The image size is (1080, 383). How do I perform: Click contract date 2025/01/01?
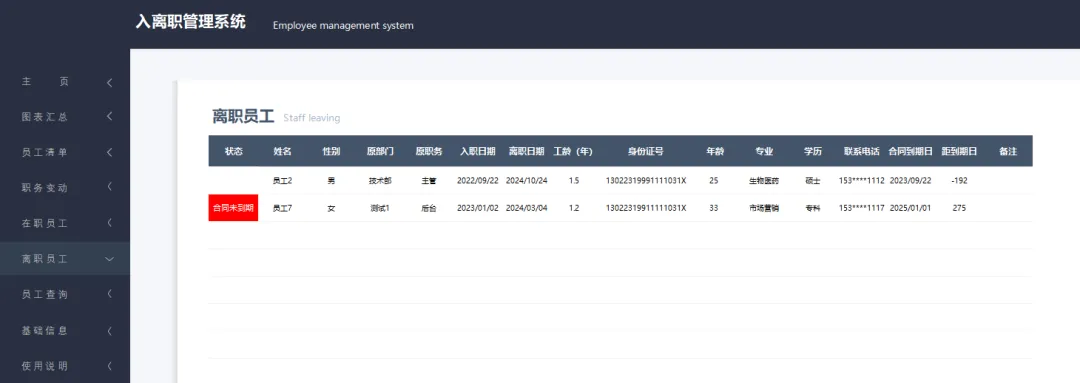pos(911,208)
